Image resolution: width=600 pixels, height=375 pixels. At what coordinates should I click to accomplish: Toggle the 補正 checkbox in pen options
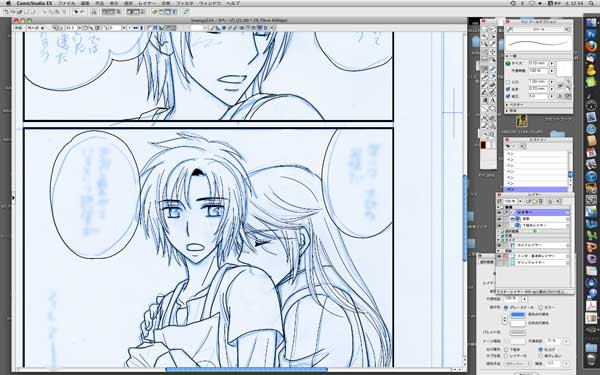click(508, 96)
